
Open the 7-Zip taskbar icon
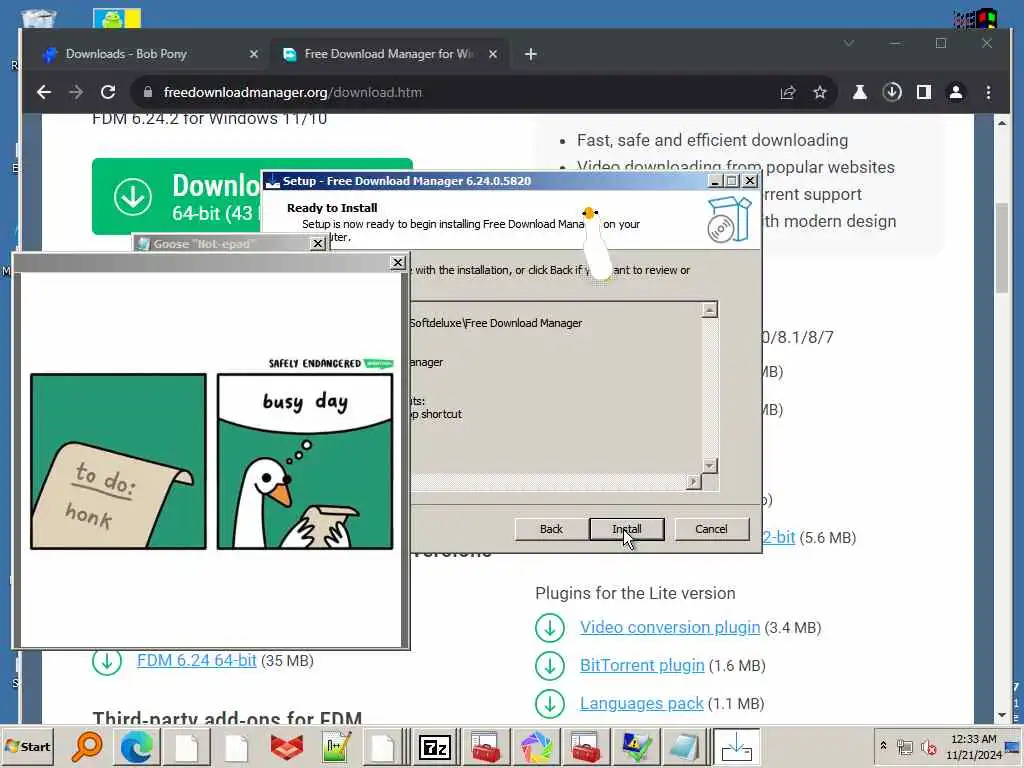(435, 746)
